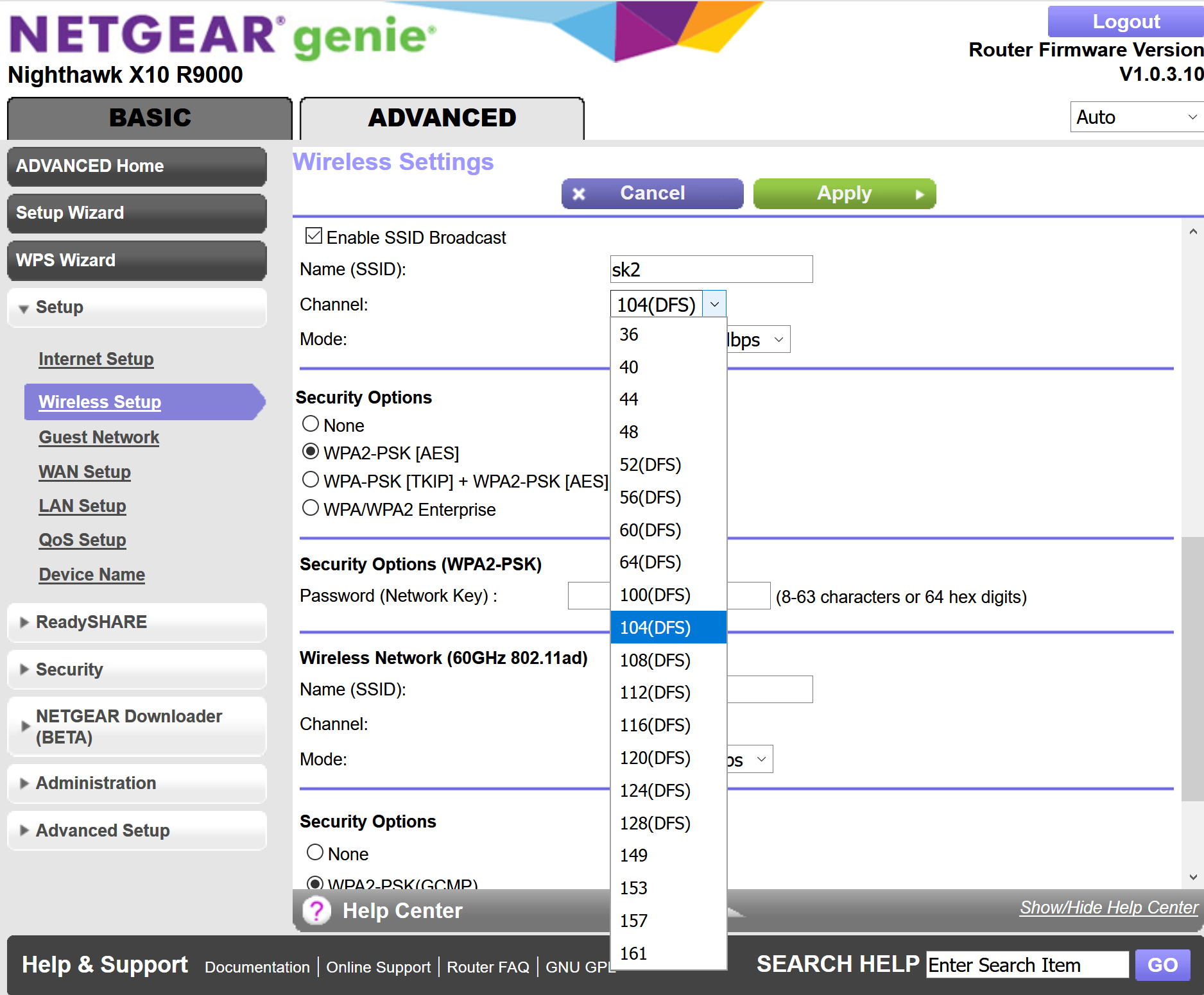Choose channel 52(DFS) from the list

(668, 464)
